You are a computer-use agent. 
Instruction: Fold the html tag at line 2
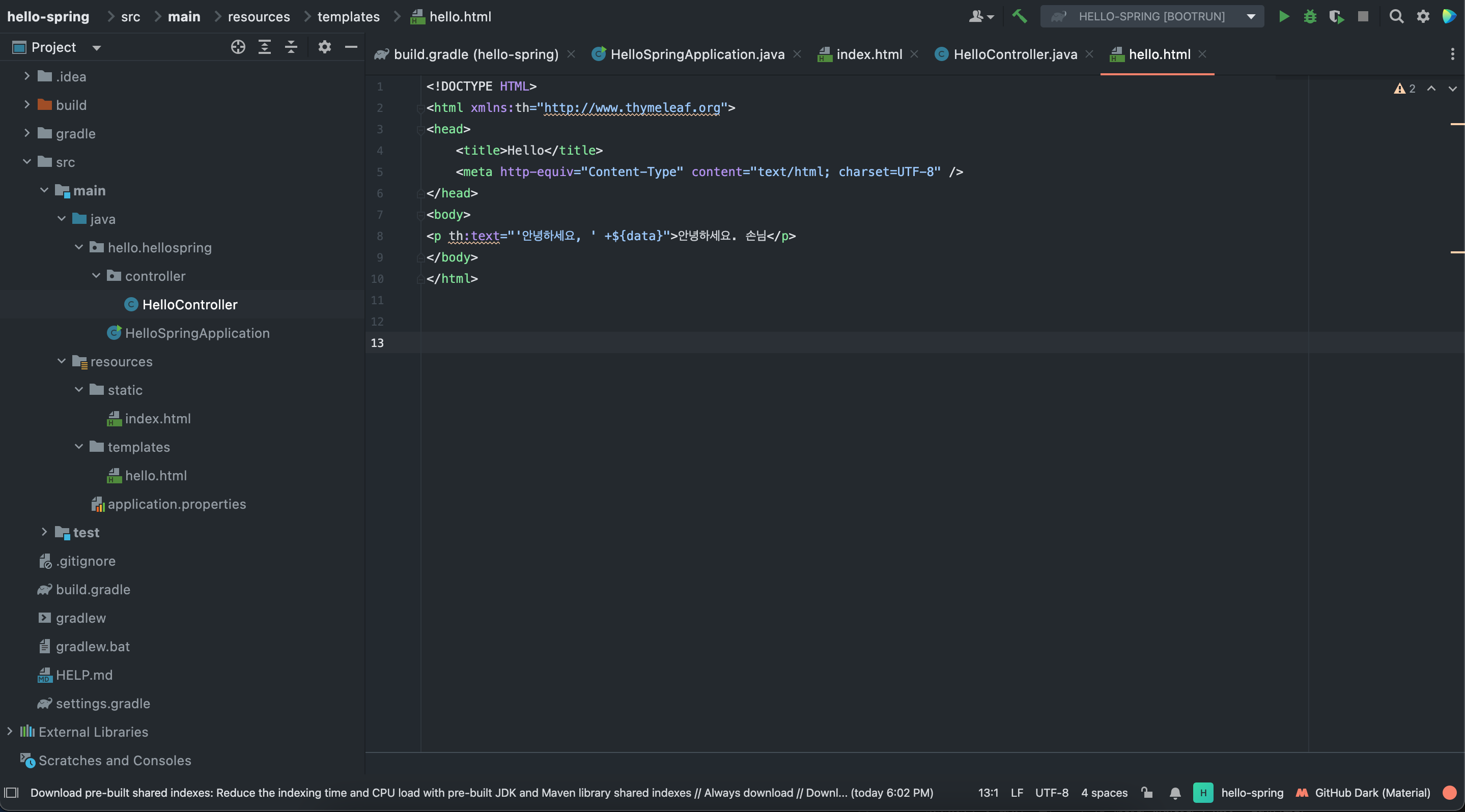(x=420, y=108)
